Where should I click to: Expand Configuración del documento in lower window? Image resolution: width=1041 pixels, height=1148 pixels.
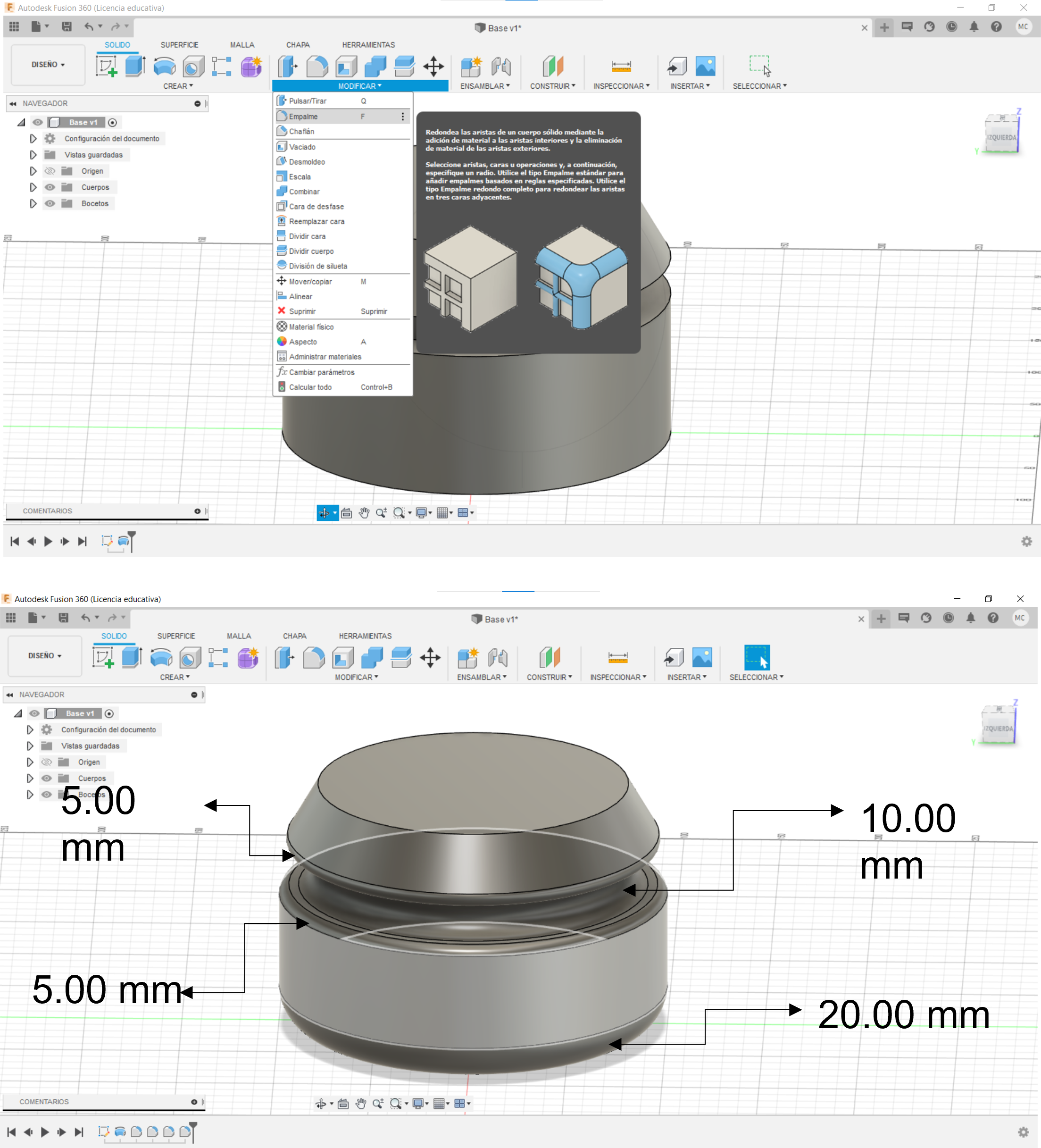(30, 729)
